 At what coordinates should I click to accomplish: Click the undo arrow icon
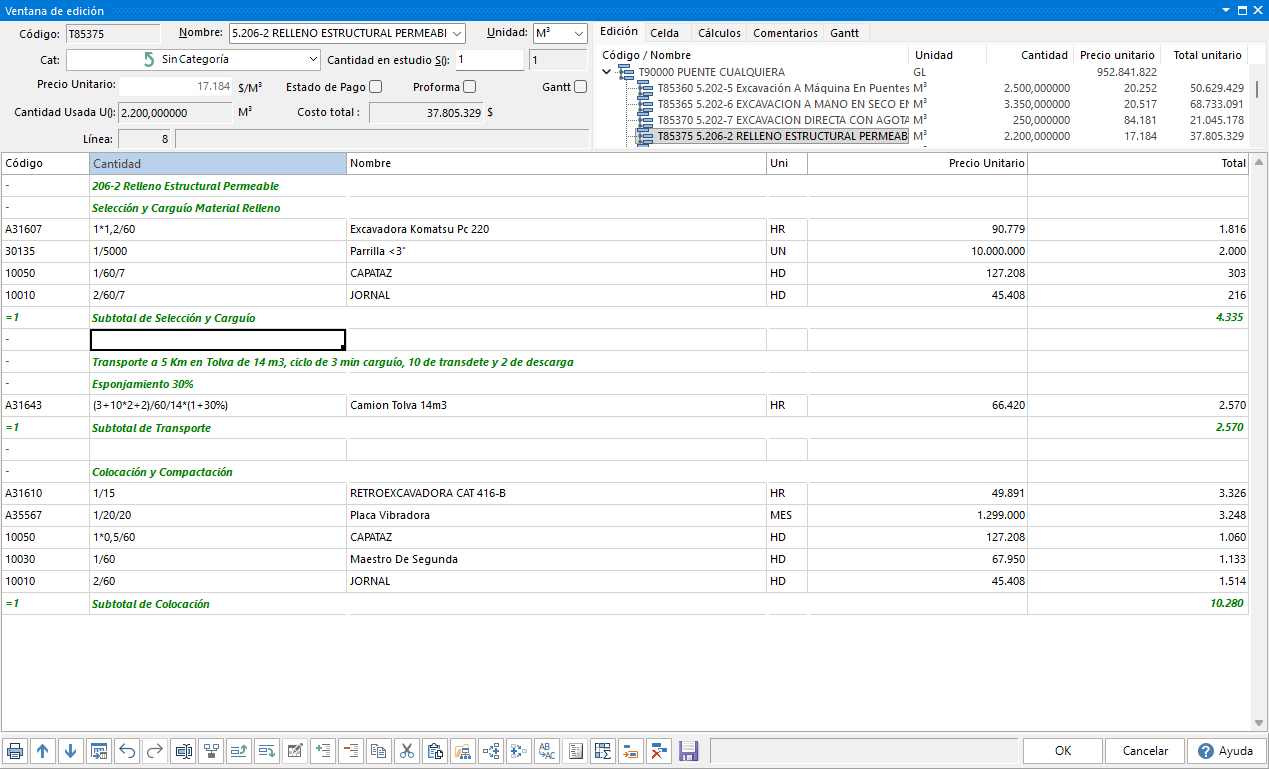click(x=127, y=751)
